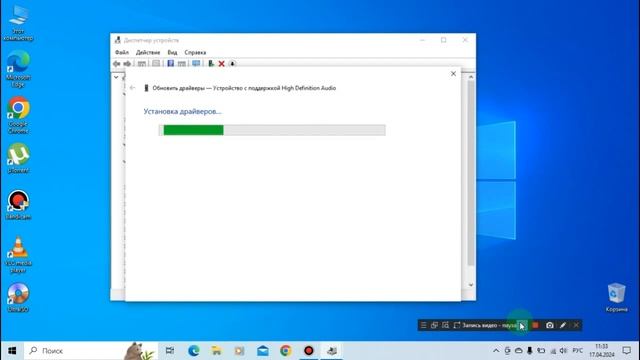Open File Explorer from the taskbar
The image size is (640, 360).
click(x=216, y=351)
